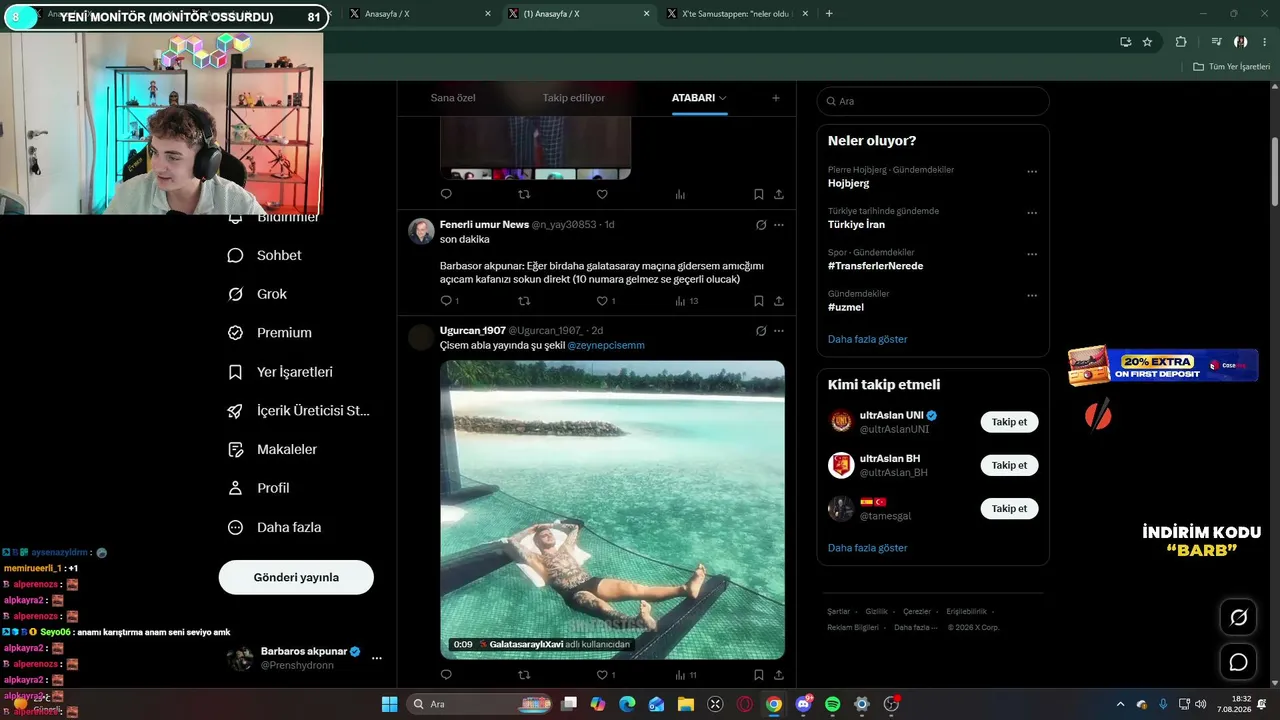Screen dimensions: 1280x720
Task: Repost the Fenerli umur News post
Action: (524, 301)
